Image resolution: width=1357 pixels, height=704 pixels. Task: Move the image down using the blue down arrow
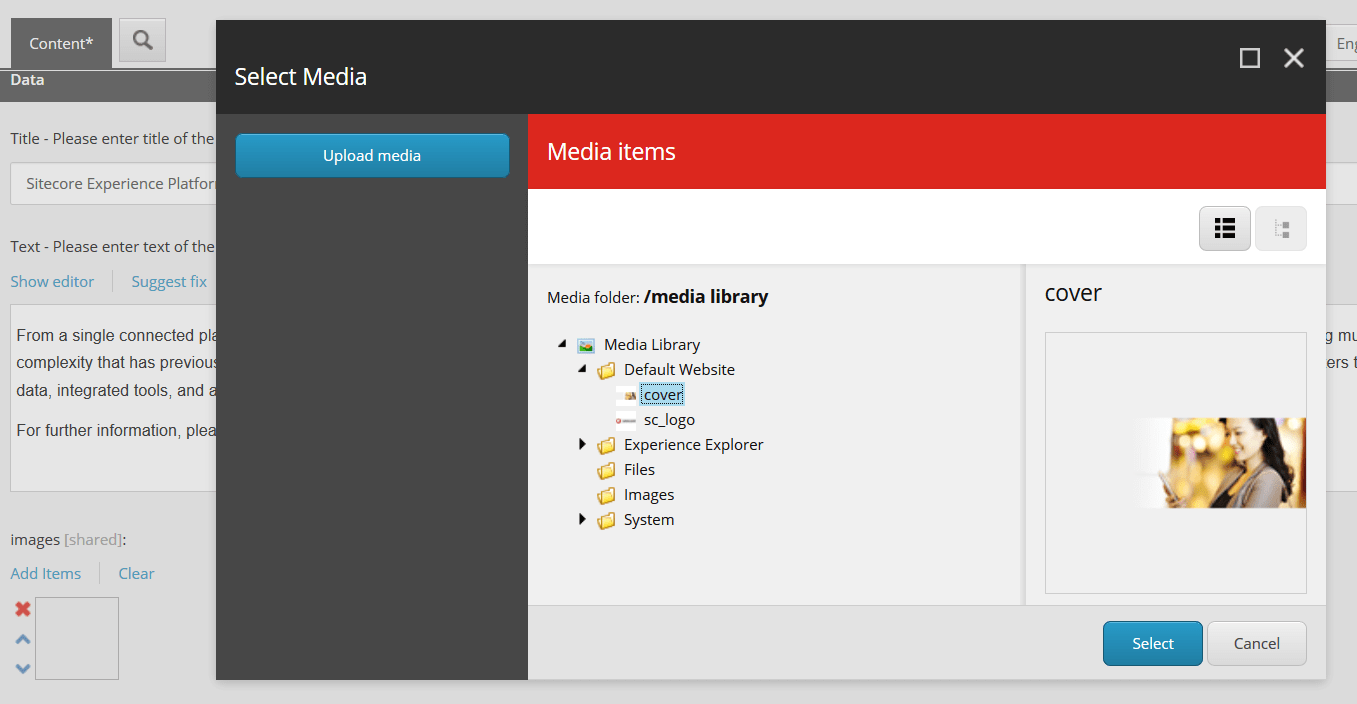[22, 668]
